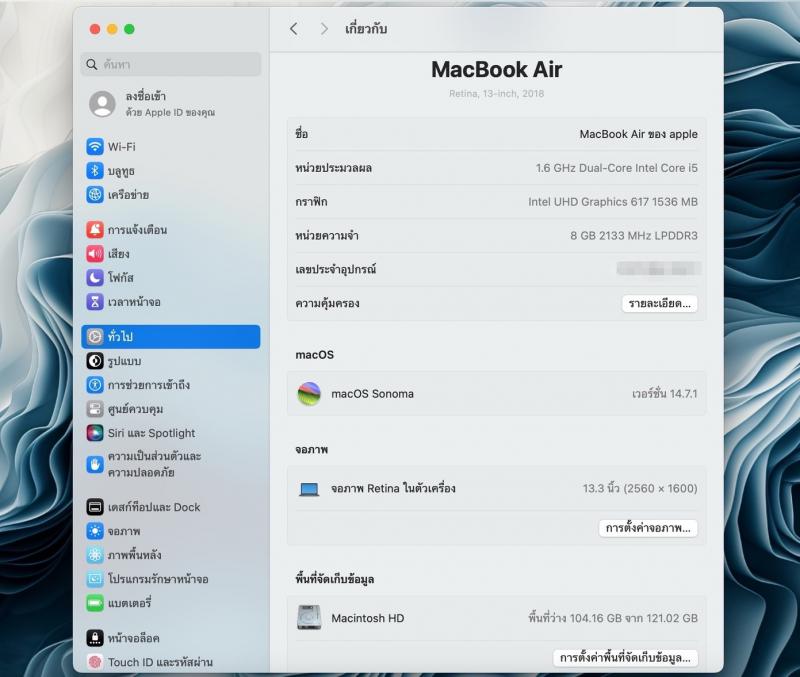Open Displays (จอภาพ) sun icon in sidebar
The image size is (800, 677).
point(95,531)
